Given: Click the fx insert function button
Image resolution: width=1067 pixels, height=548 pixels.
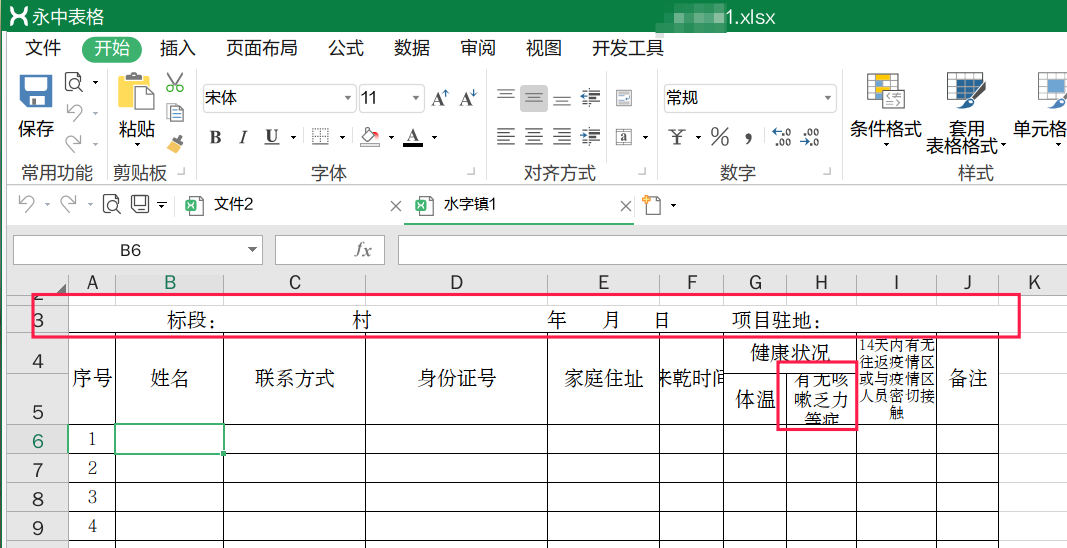Looking at the screenshot, I should [x=363, y=251].
